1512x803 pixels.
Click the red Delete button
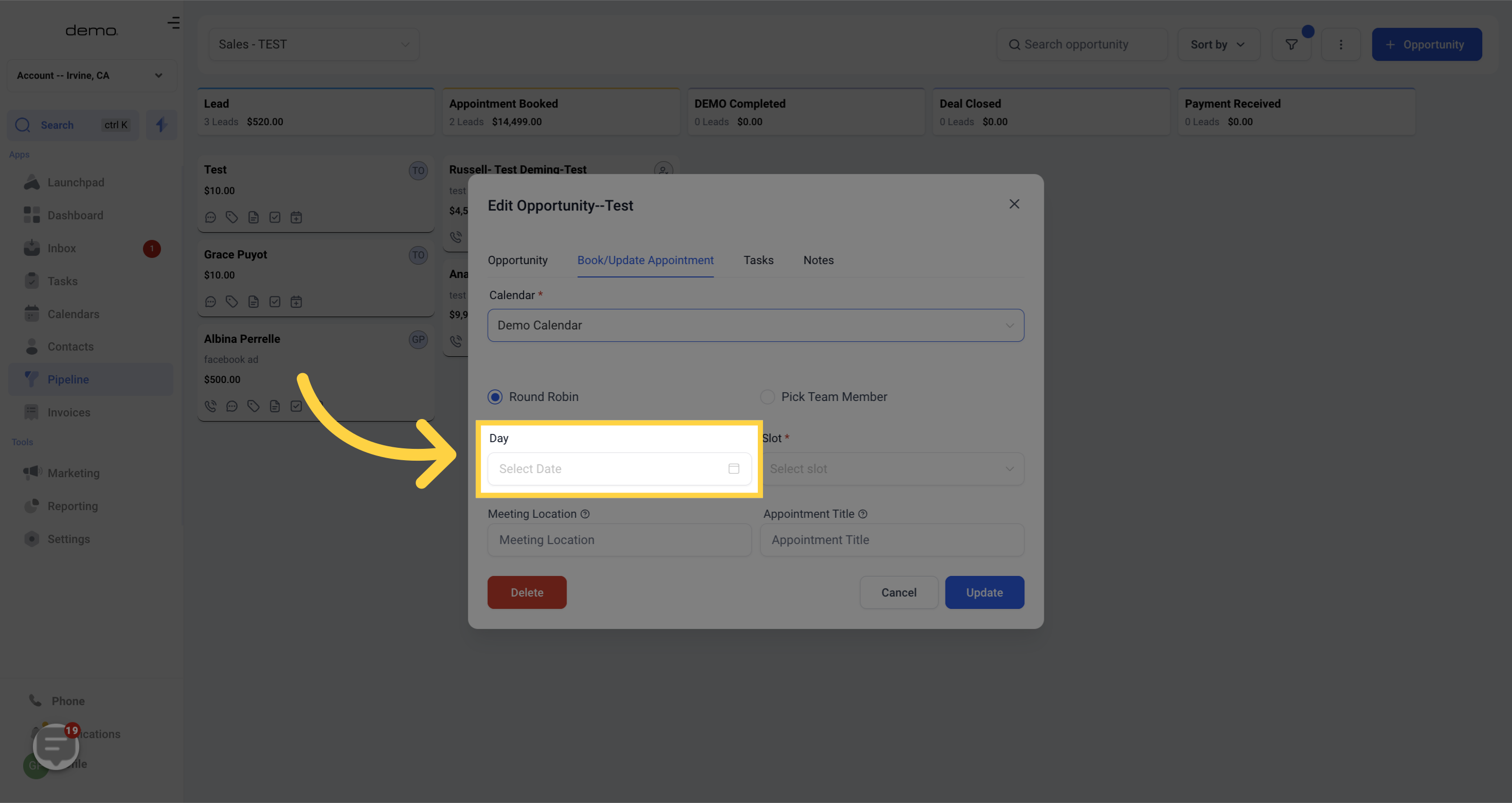click(x=526, y=592)
